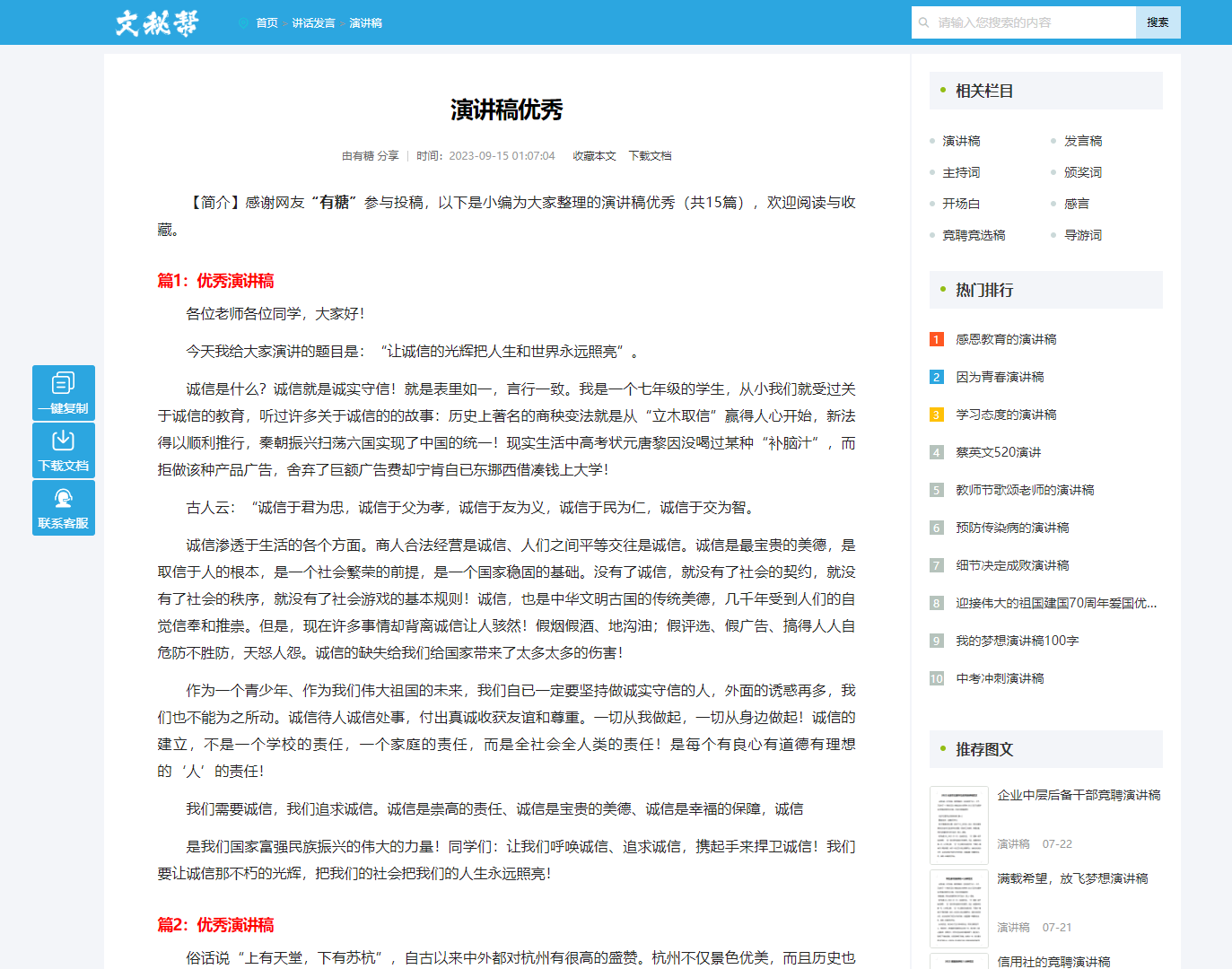Open 演讲稿 in 相关栏目

[x=961, y=141]
